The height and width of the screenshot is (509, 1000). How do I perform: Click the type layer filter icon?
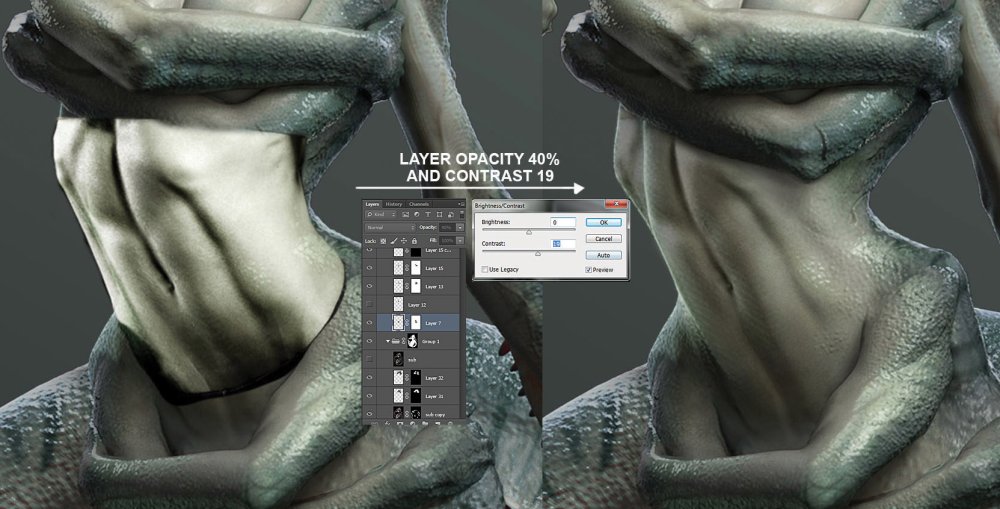[x=428, y=214]
